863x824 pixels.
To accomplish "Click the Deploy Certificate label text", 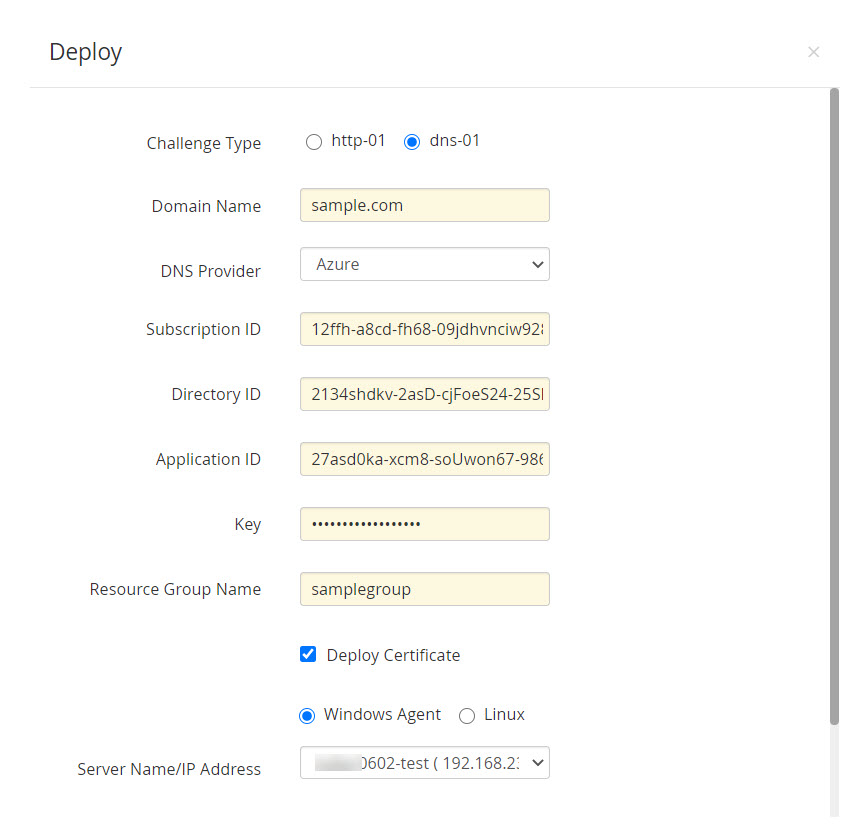I will tap(393, 655).
